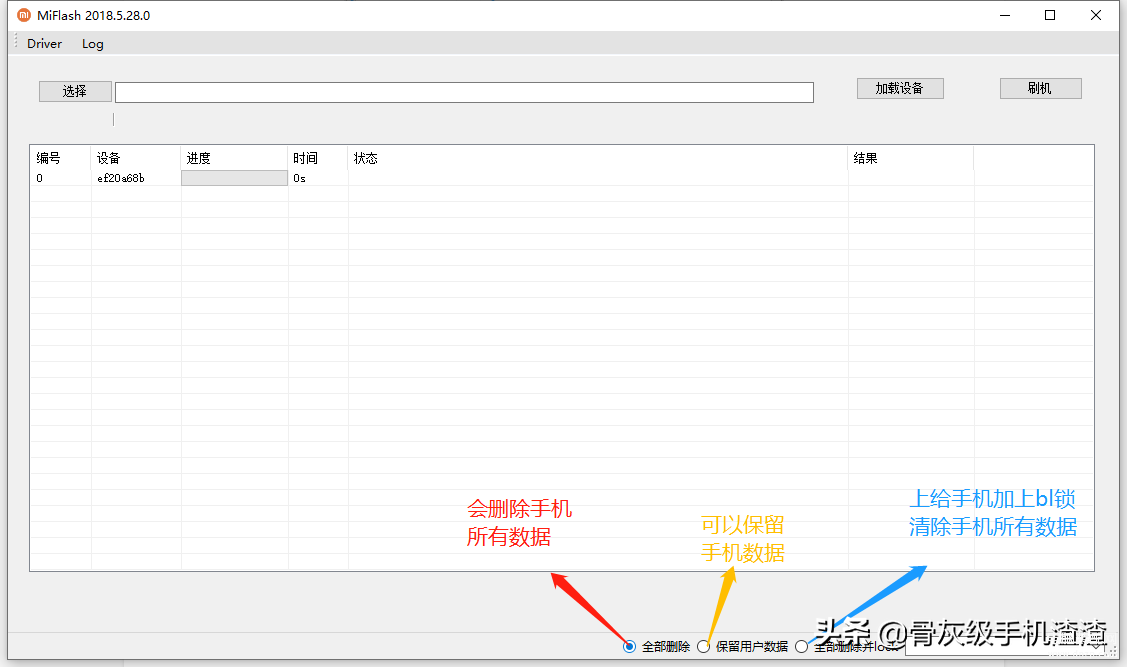Image resolution: width=1127 pixels, height=667 pixels.
Task: Select the 全部删除并lock radio option
Action: 801,646
